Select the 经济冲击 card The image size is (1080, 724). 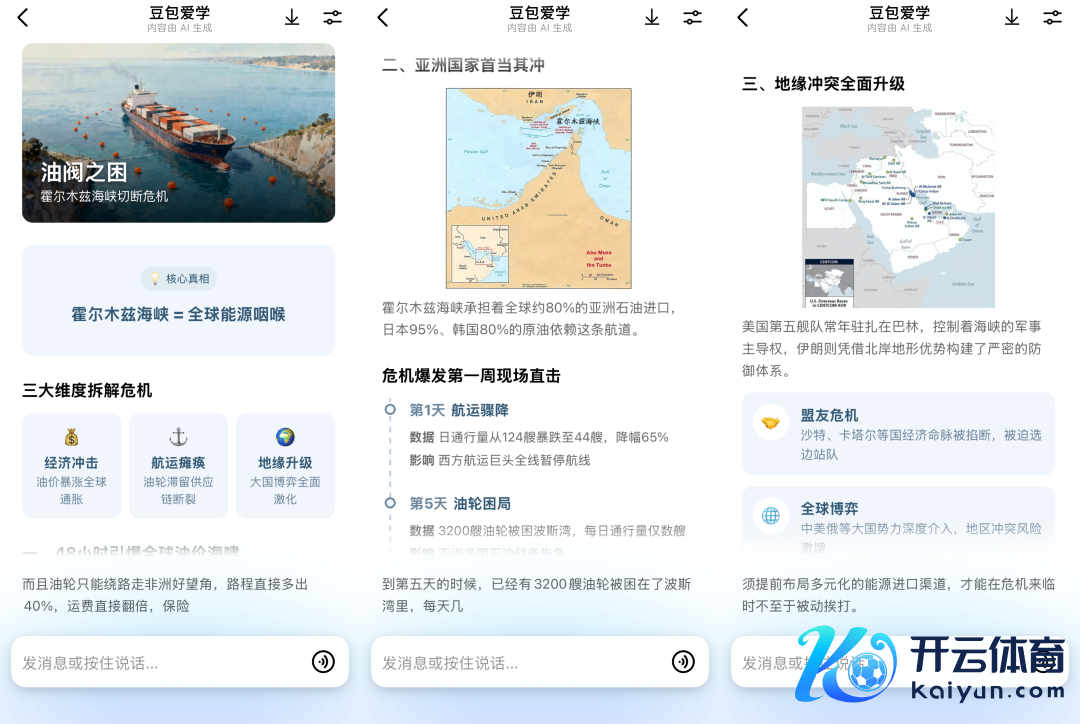72,466
